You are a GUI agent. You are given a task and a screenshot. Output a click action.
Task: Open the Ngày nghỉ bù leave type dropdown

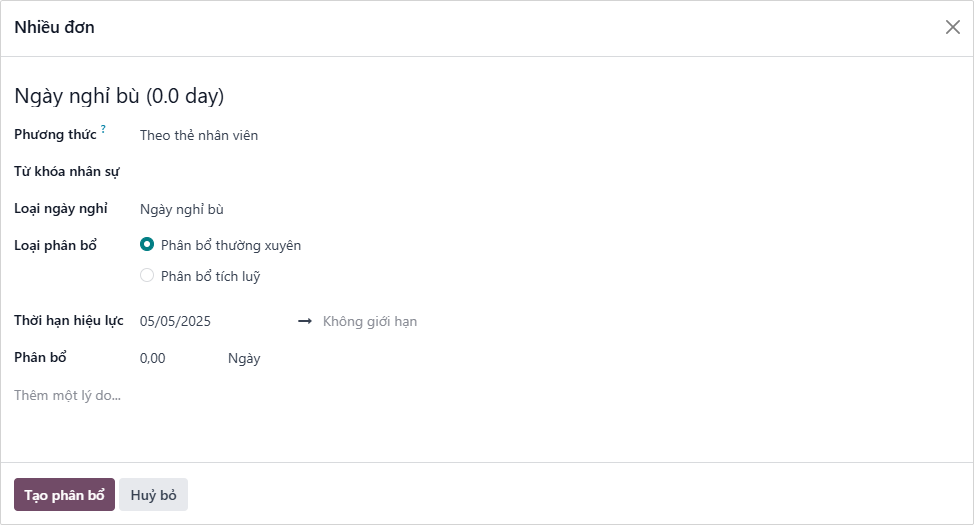300,209
